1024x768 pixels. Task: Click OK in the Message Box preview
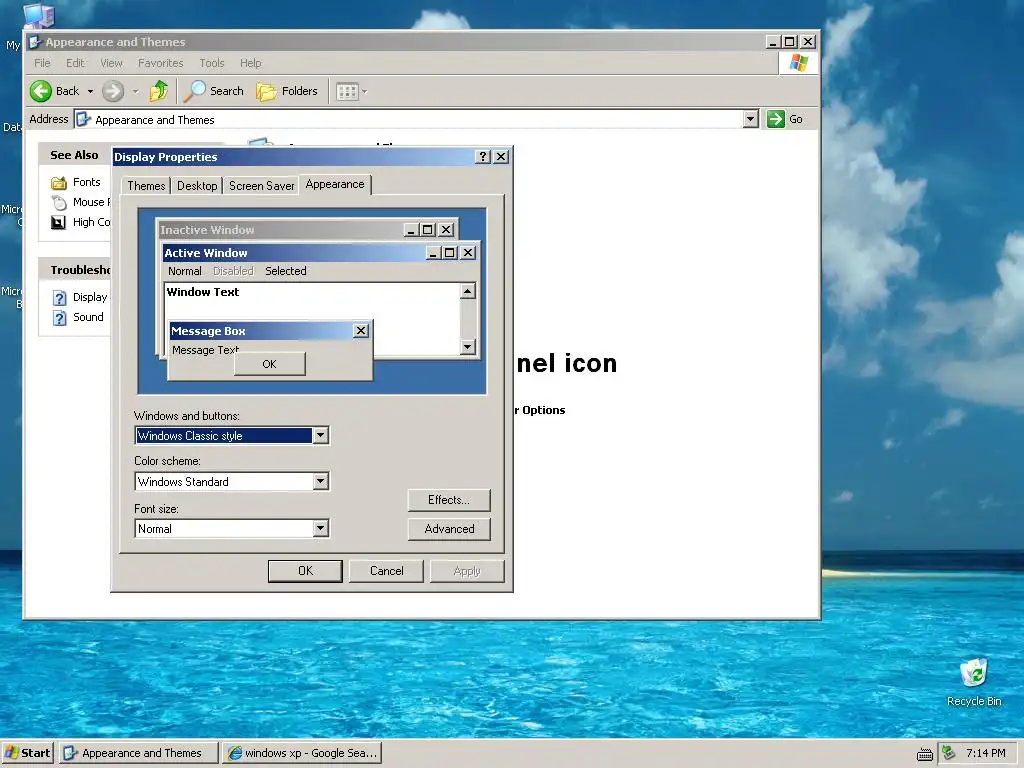[x=269, y=364]
